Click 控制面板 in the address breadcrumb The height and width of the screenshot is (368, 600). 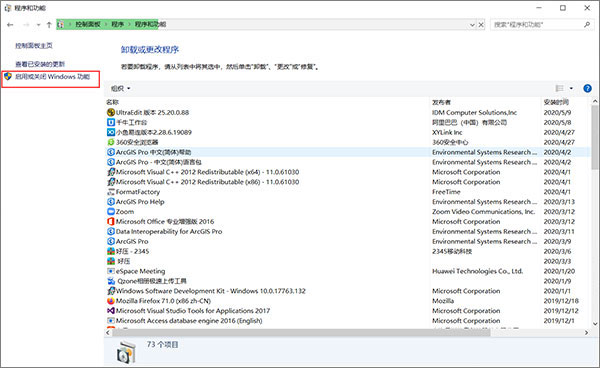point(88,24)
